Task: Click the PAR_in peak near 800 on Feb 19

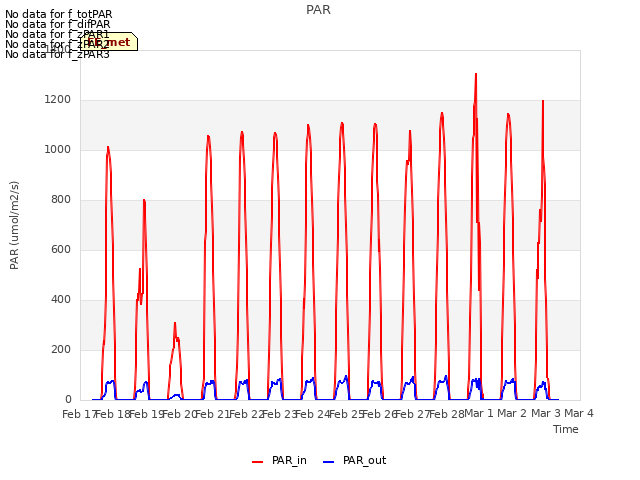Action: (x=144, y=200)
